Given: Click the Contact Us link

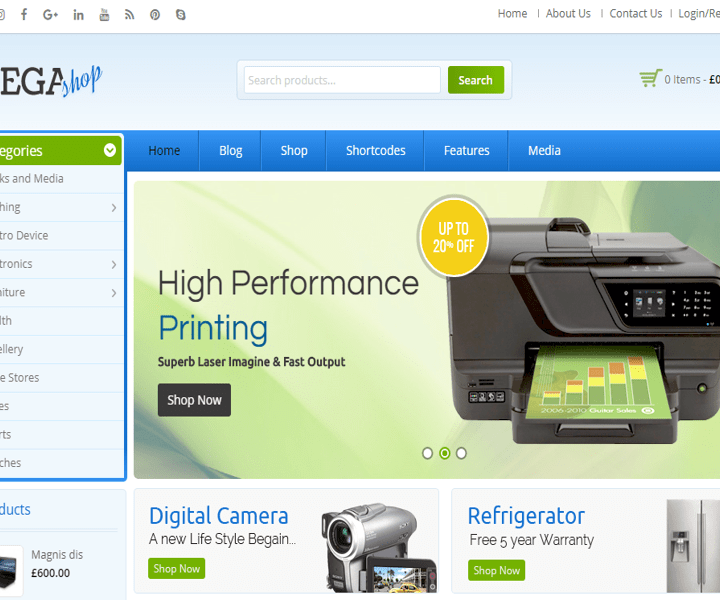Looking at the screenshot, I should [636, 14].
